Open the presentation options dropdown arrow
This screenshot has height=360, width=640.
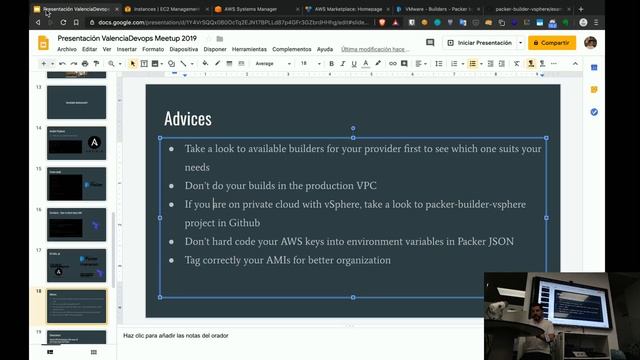click(x=520, y=42)
